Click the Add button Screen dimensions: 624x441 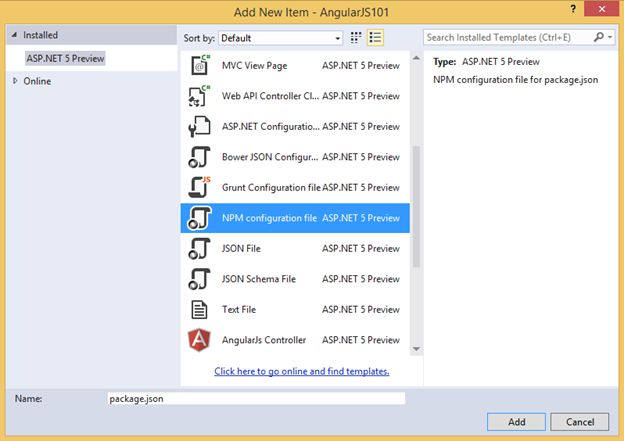(x=516, y=422)
